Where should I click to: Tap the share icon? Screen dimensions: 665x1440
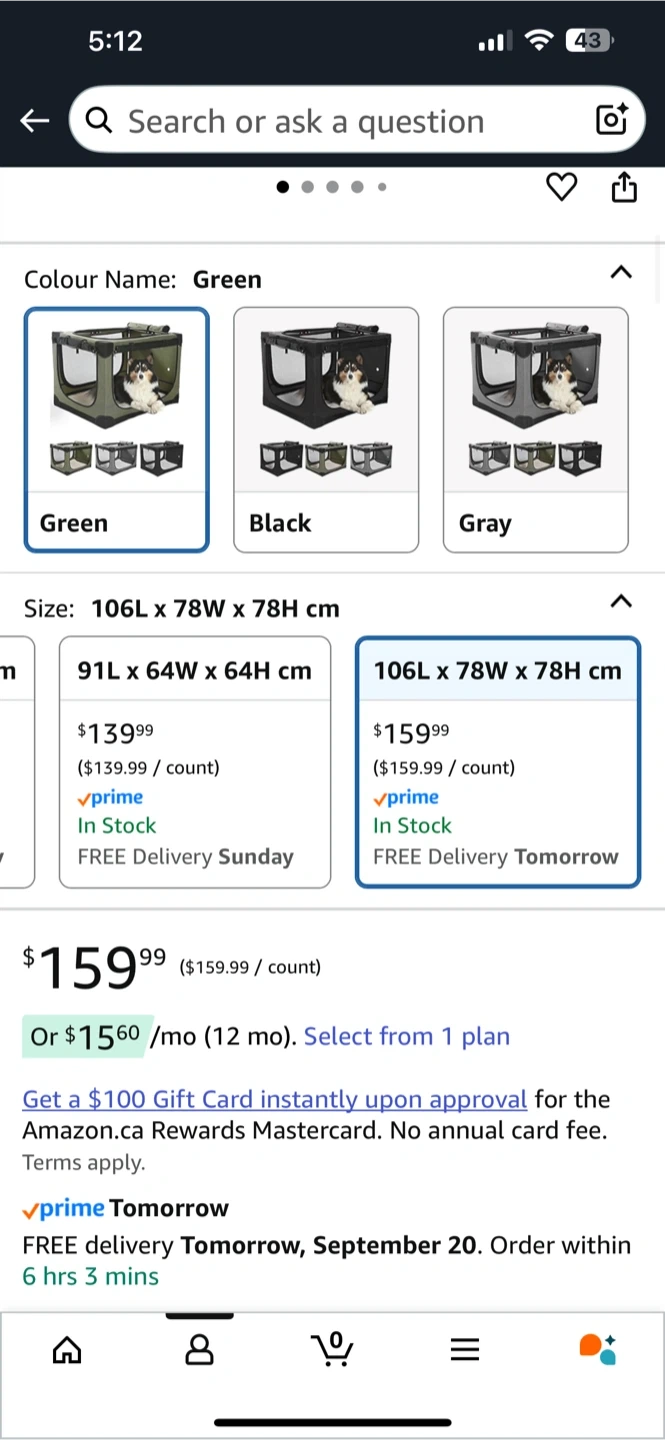[x=624, y=187]
